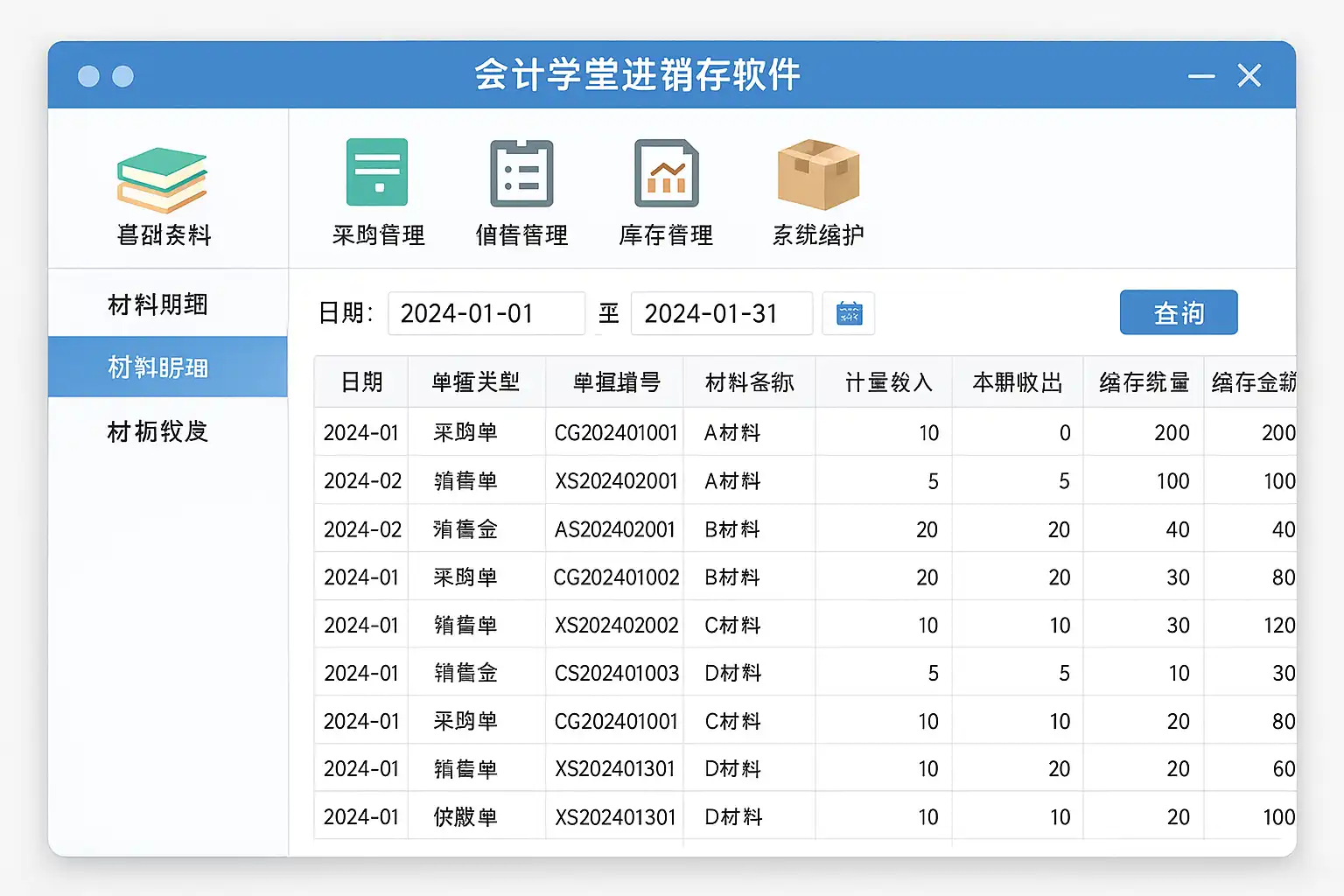Open the 系统维护 system maintenance box icon
The image size is (1344, 896).
[816, 188]
